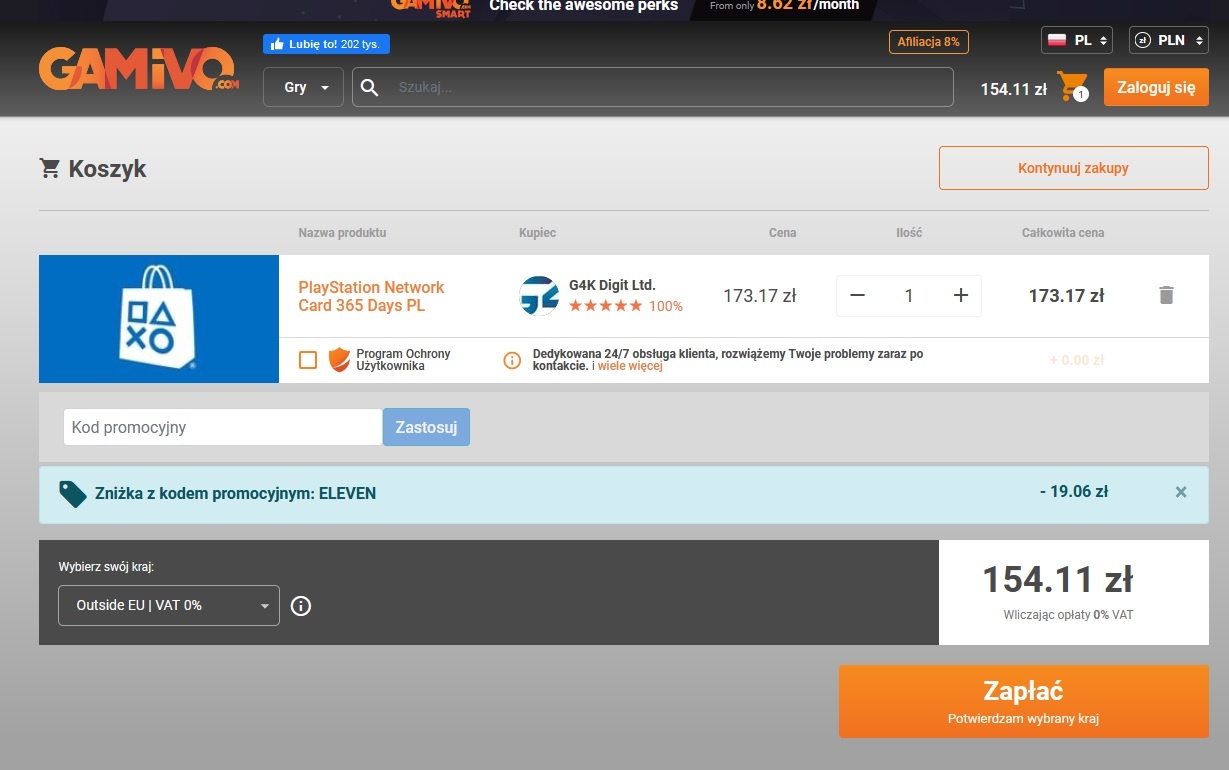
Task: Click the 'Zaloguj się' button
Action: (x=1156, y=87)
